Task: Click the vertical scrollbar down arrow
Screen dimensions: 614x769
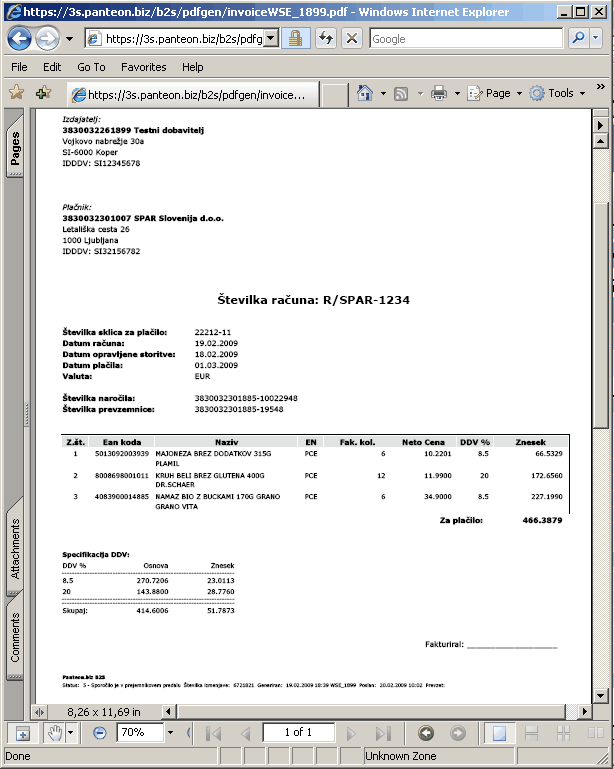Action: pos(600,695)
